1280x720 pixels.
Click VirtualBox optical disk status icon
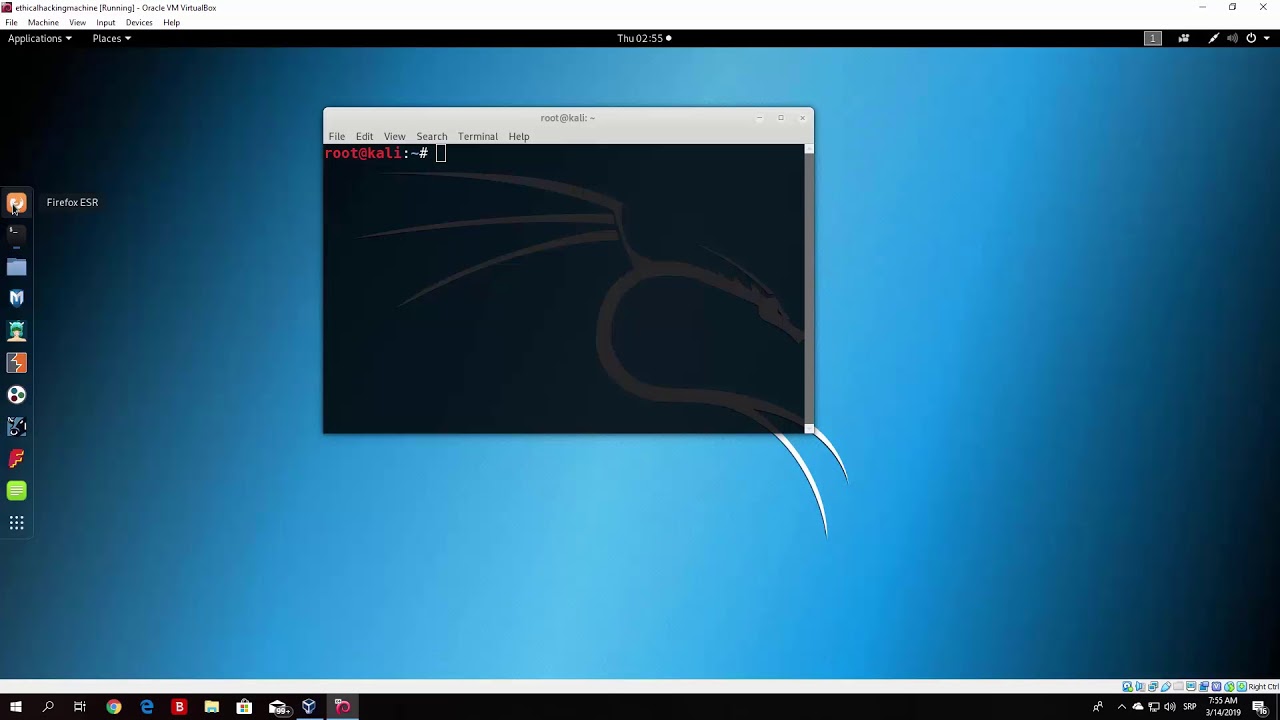(1127, 687)
